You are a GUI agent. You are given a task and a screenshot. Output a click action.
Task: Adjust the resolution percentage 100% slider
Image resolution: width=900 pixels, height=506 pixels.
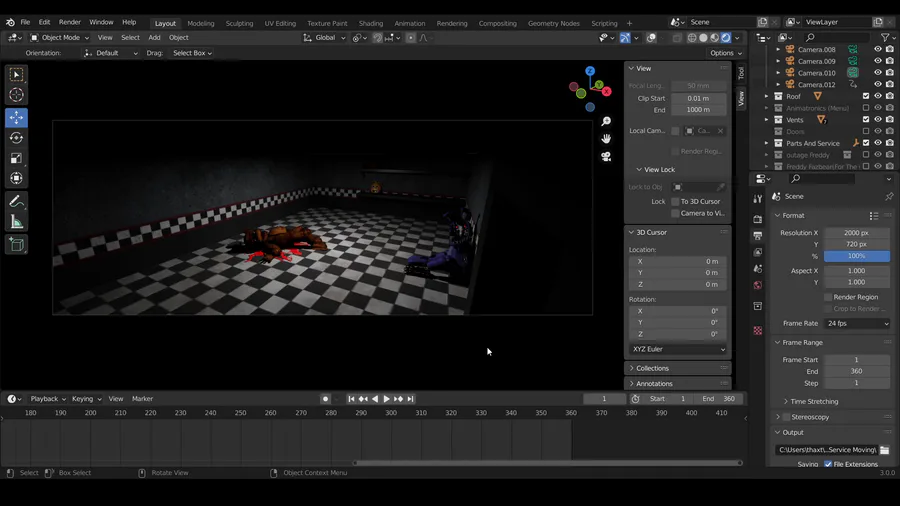[857, 256]
